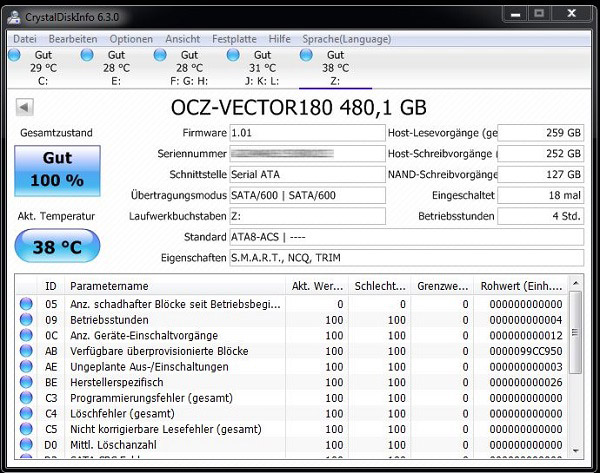The height and width of the screenshot is (473, 600).
Task: Click the attribute list scroll down arrow
Action: (576, 451)
